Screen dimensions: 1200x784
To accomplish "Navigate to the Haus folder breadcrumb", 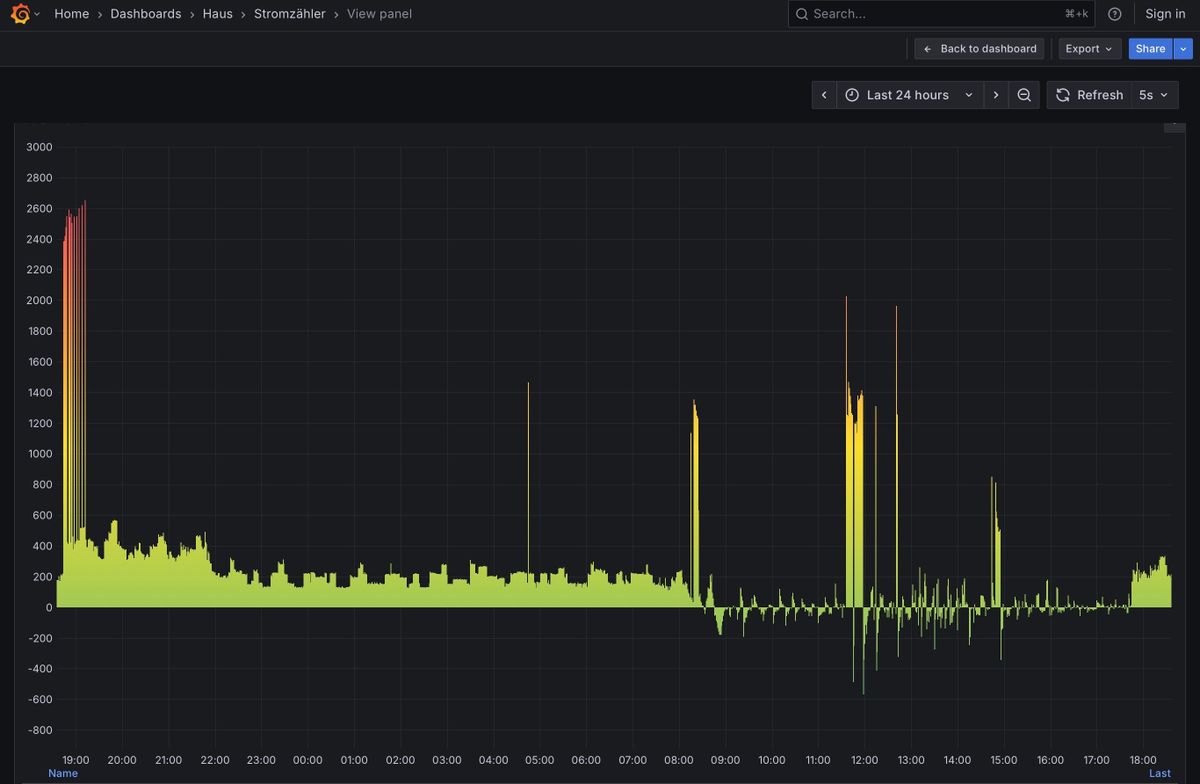I will coord(217,14).
